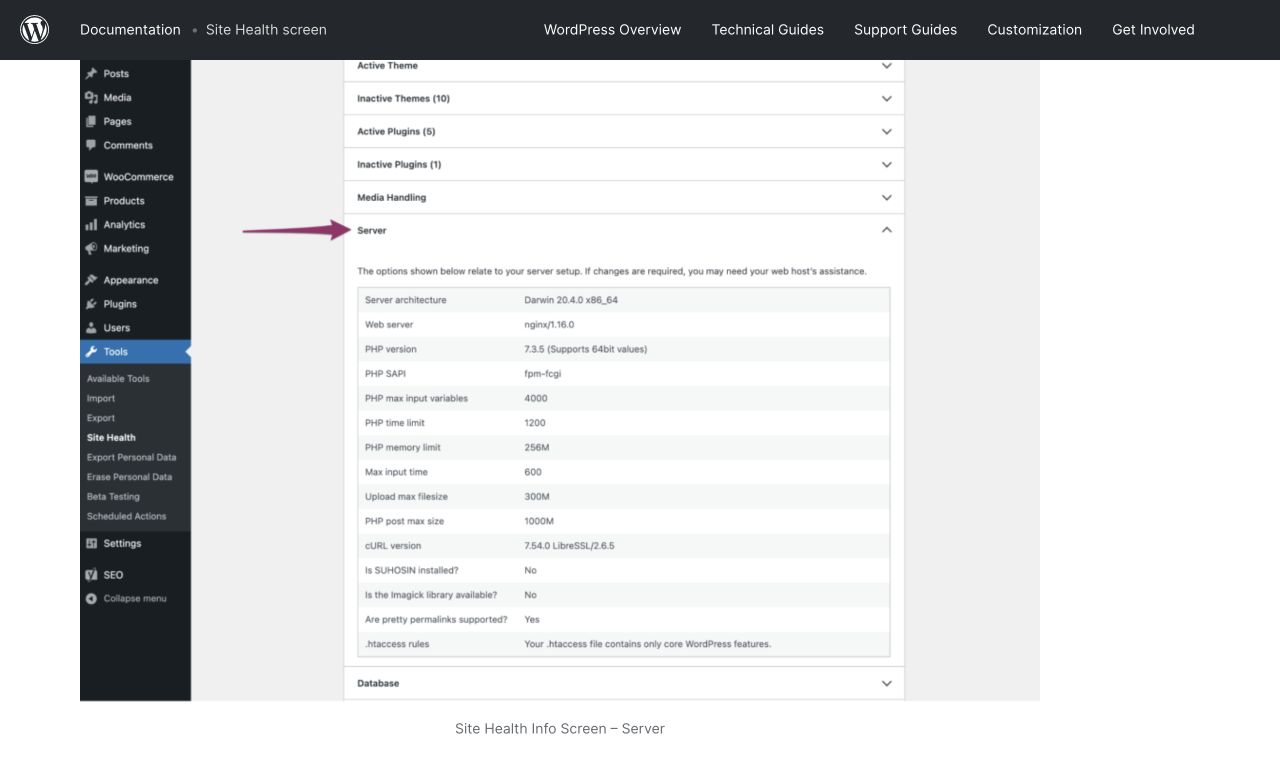Click the Yoast SEO icon
The width and height of the screenshot is (1280, 760).
(91, 575)
